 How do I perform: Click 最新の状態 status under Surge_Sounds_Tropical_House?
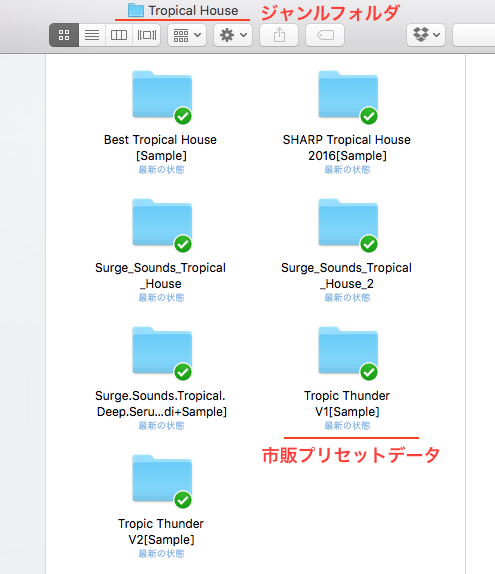(x=161, y=298)
